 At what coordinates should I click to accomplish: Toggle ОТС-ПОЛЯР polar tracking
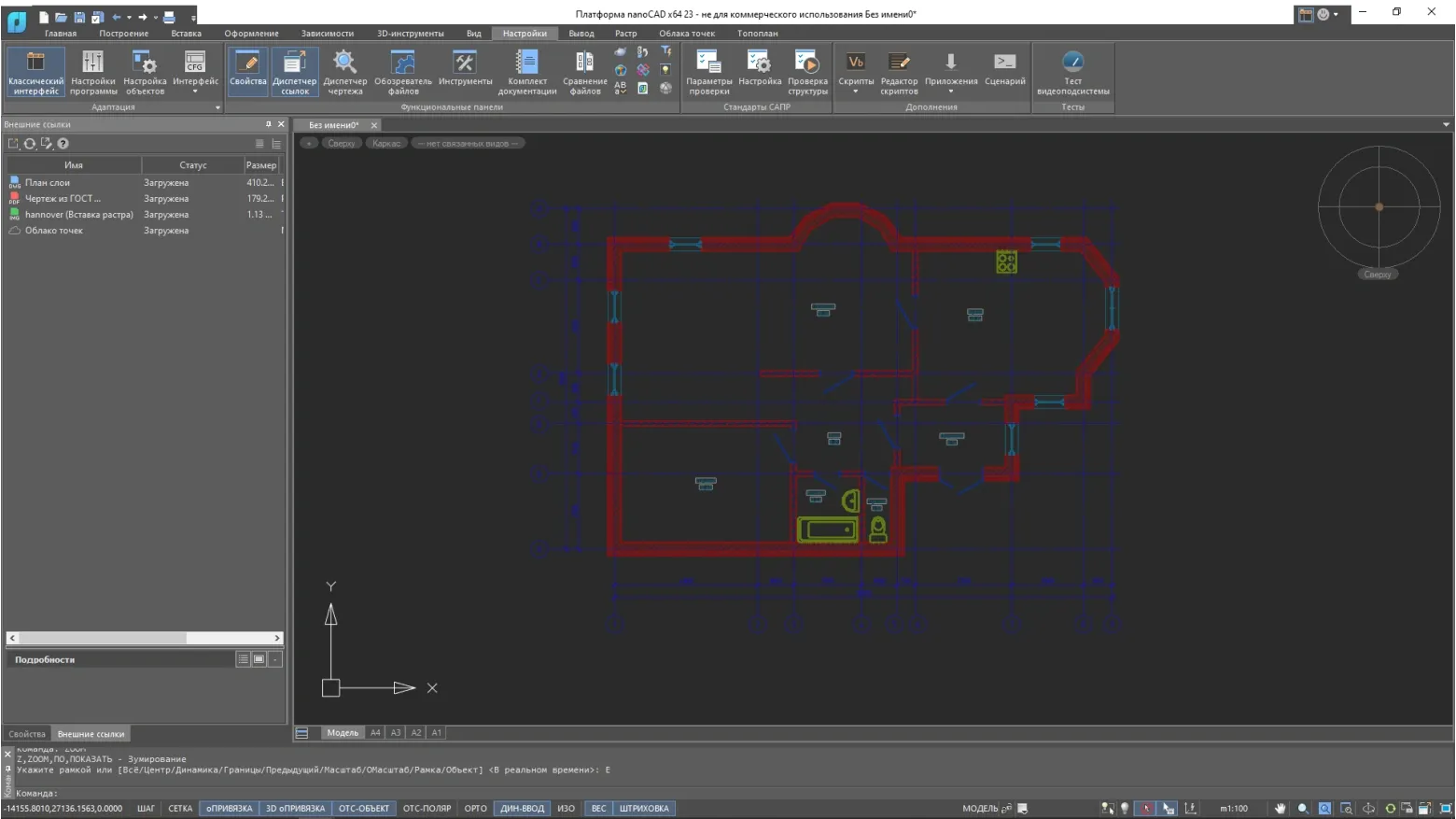(427, 809)
